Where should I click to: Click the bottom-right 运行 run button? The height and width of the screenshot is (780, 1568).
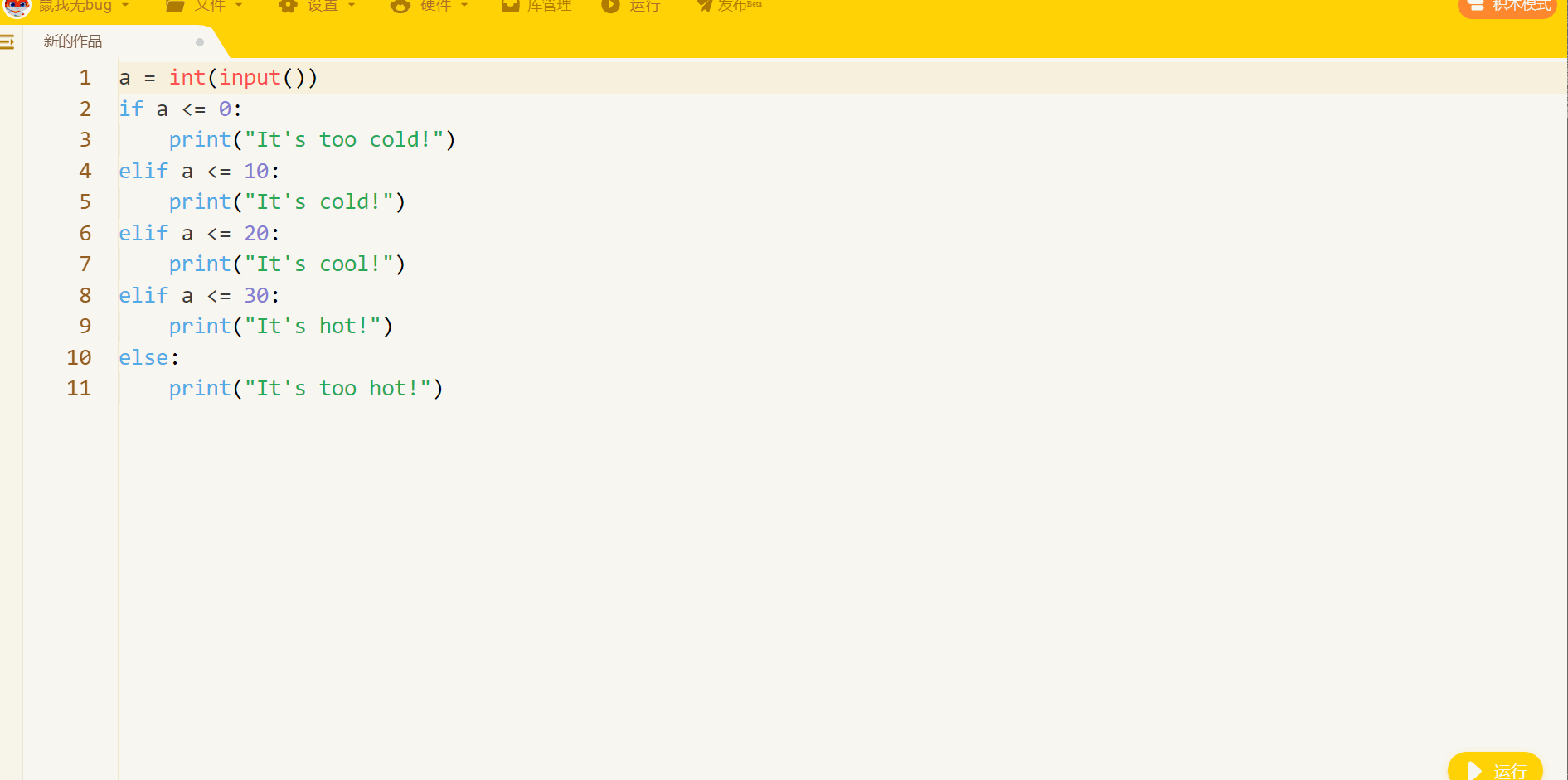tap(1495, 768)
